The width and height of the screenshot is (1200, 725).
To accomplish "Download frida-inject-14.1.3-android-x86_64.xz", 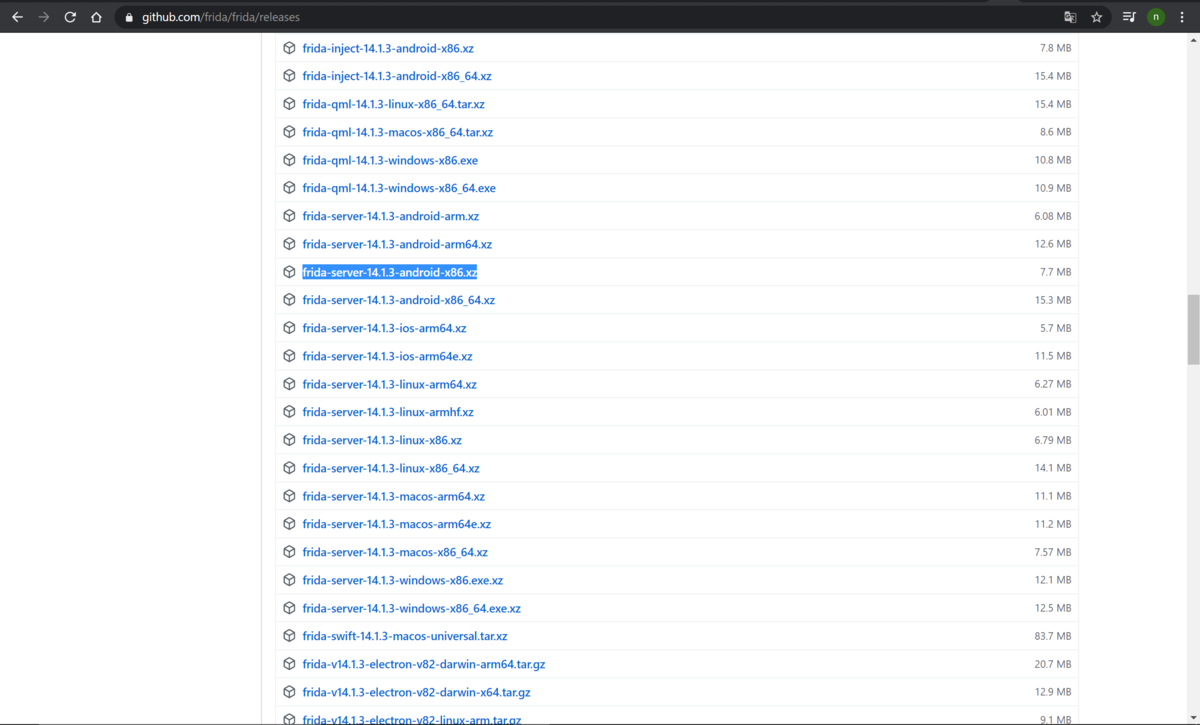I will [x=397, y=76].
